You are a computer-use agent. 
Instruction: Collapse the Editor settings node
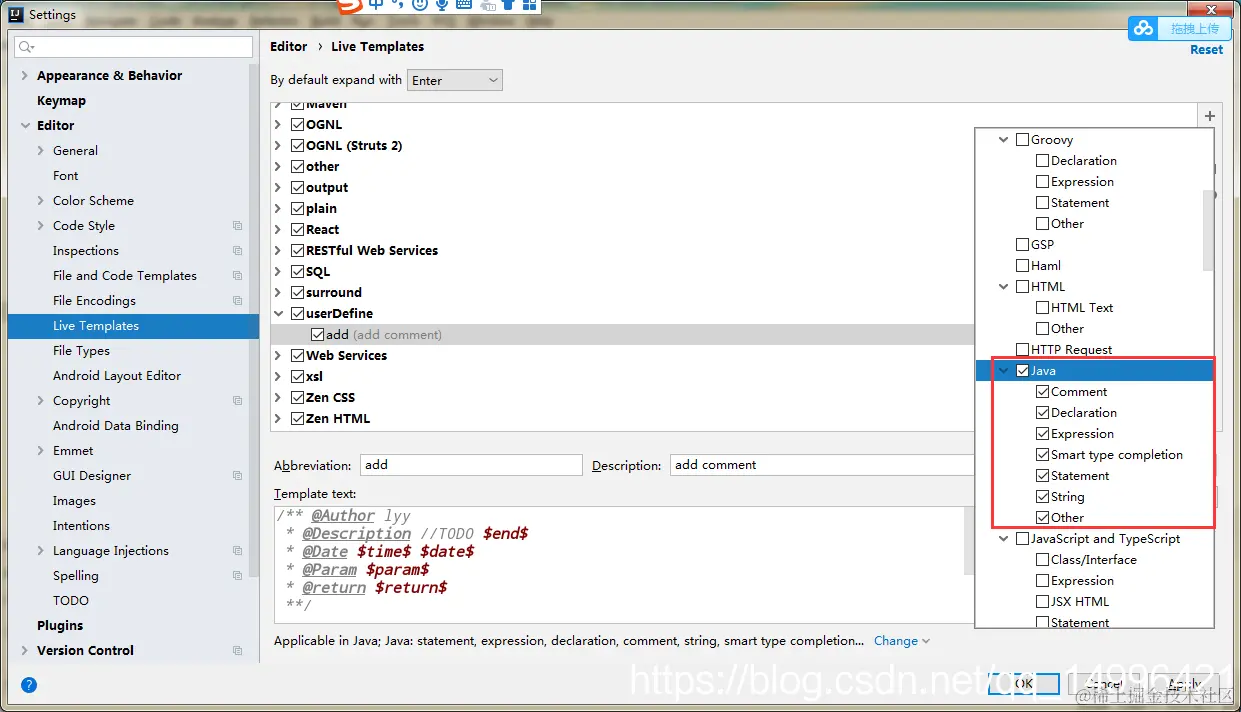tap(25, 126)
